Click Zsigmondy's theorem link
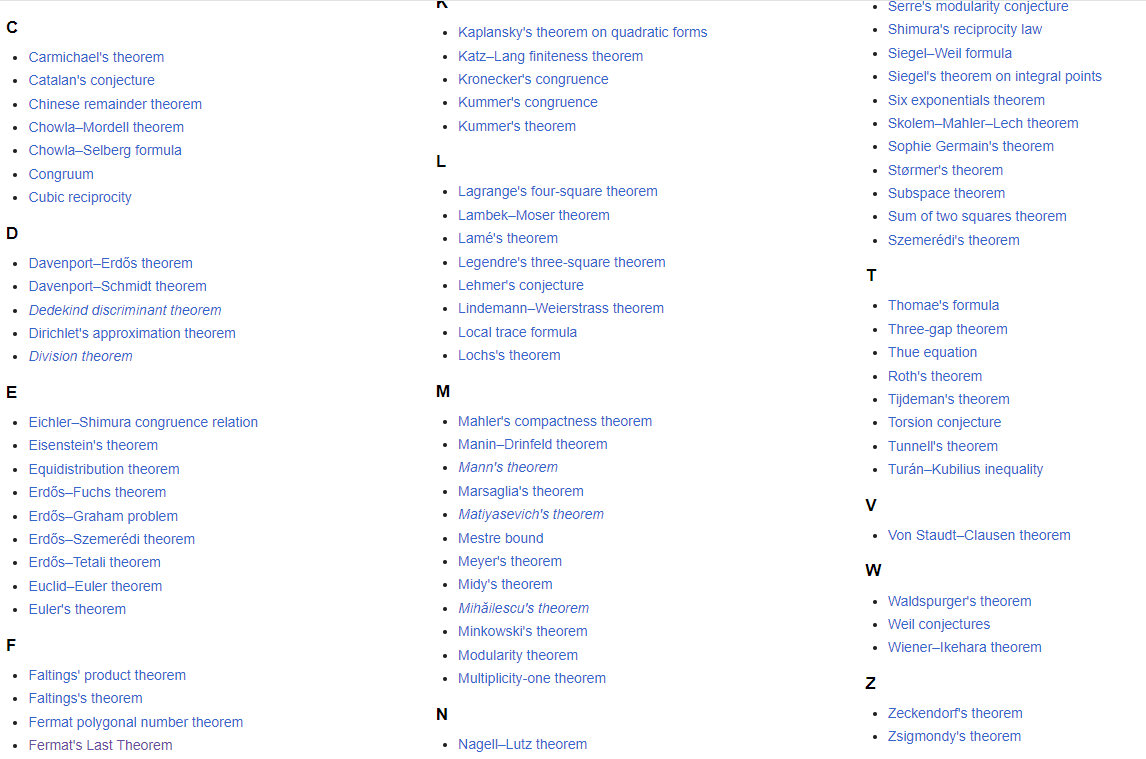 pyautogui.click(x=954, y=736)
